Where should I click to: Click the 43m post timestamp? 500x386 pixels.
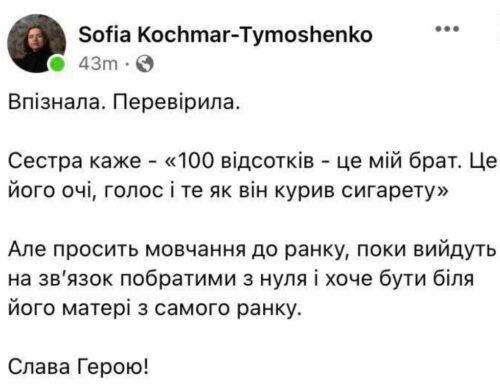click(x=98, y=64)
